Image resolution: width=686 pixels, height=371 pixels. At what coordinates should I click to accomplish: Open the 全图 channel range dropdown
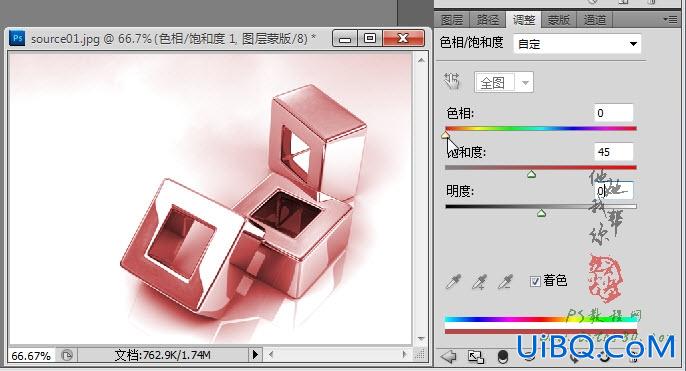(x=504, y=82)
